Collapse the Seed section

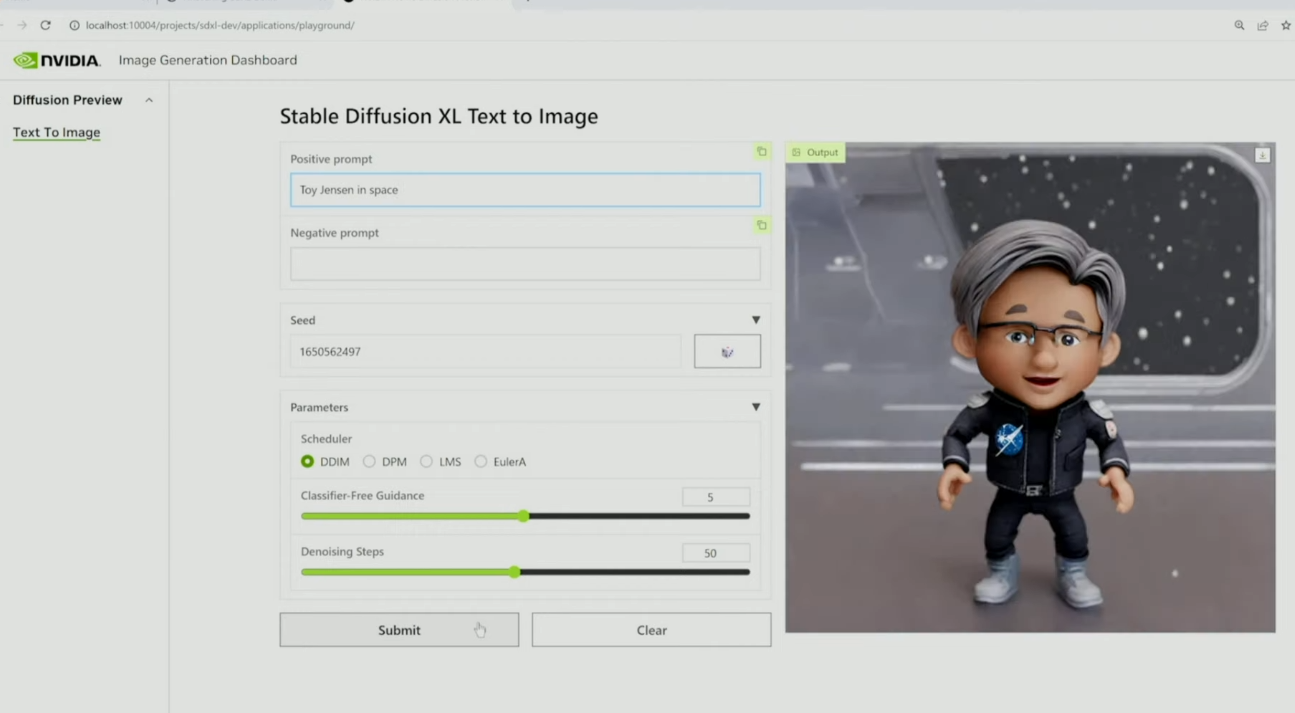[756, 320]
